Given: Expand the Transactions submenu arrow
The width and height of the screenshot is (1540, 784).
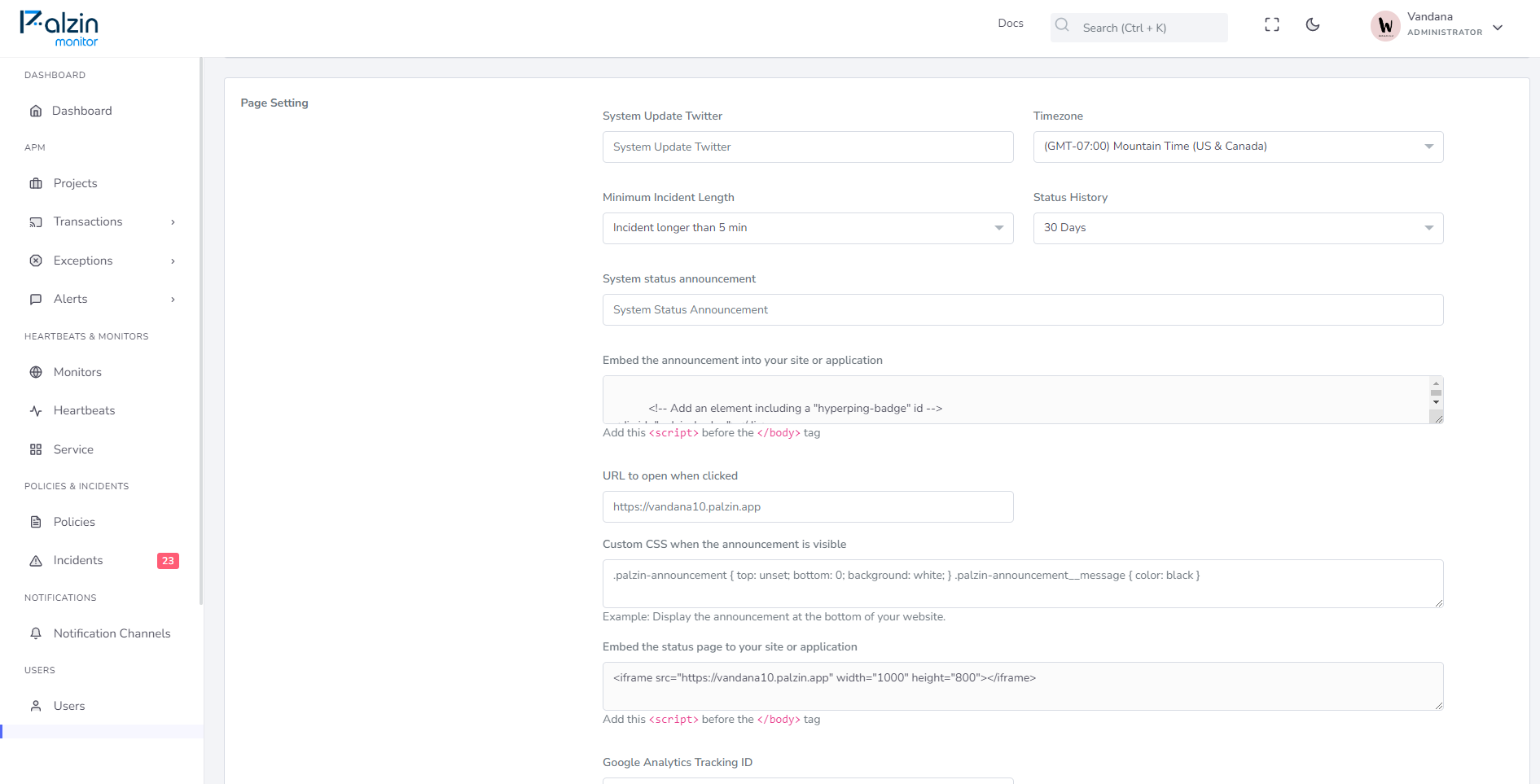Looking at the screenshot, I should pyautogui.click(x=173, y=222).
